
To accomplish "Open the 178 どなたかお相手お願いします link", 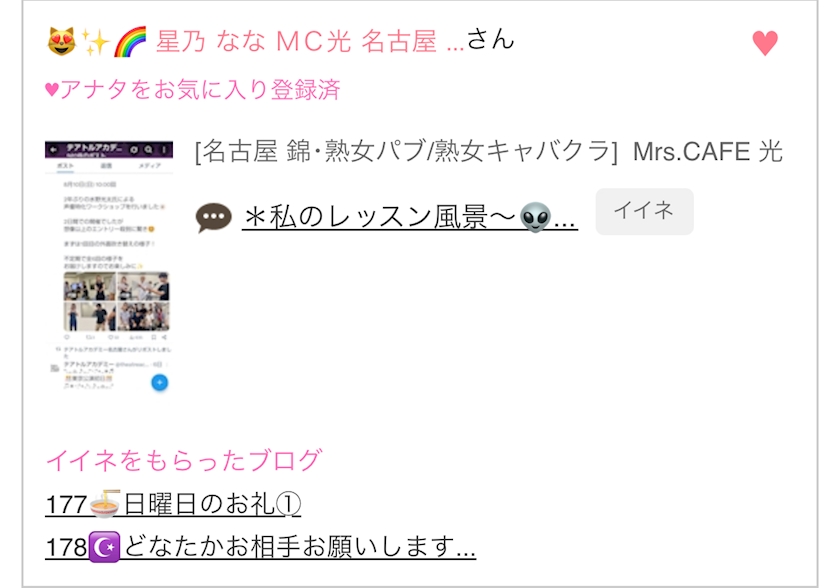I will click(x=261, y=547).
